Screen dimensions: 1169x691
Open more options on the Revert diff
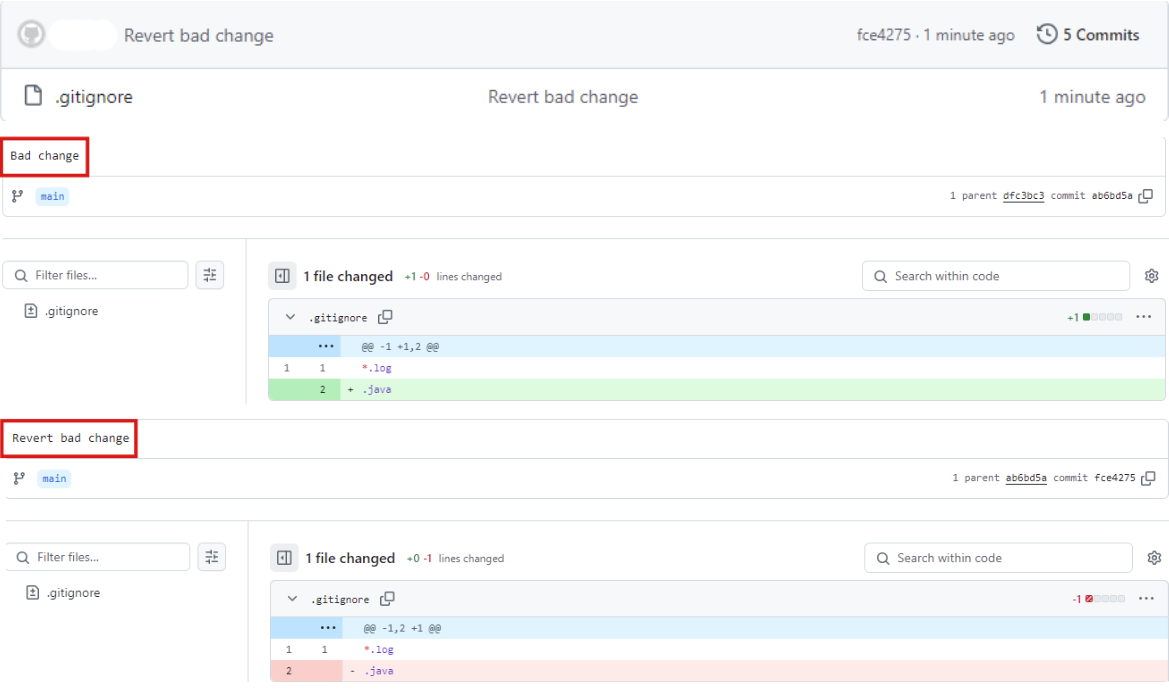(1144, 598)
